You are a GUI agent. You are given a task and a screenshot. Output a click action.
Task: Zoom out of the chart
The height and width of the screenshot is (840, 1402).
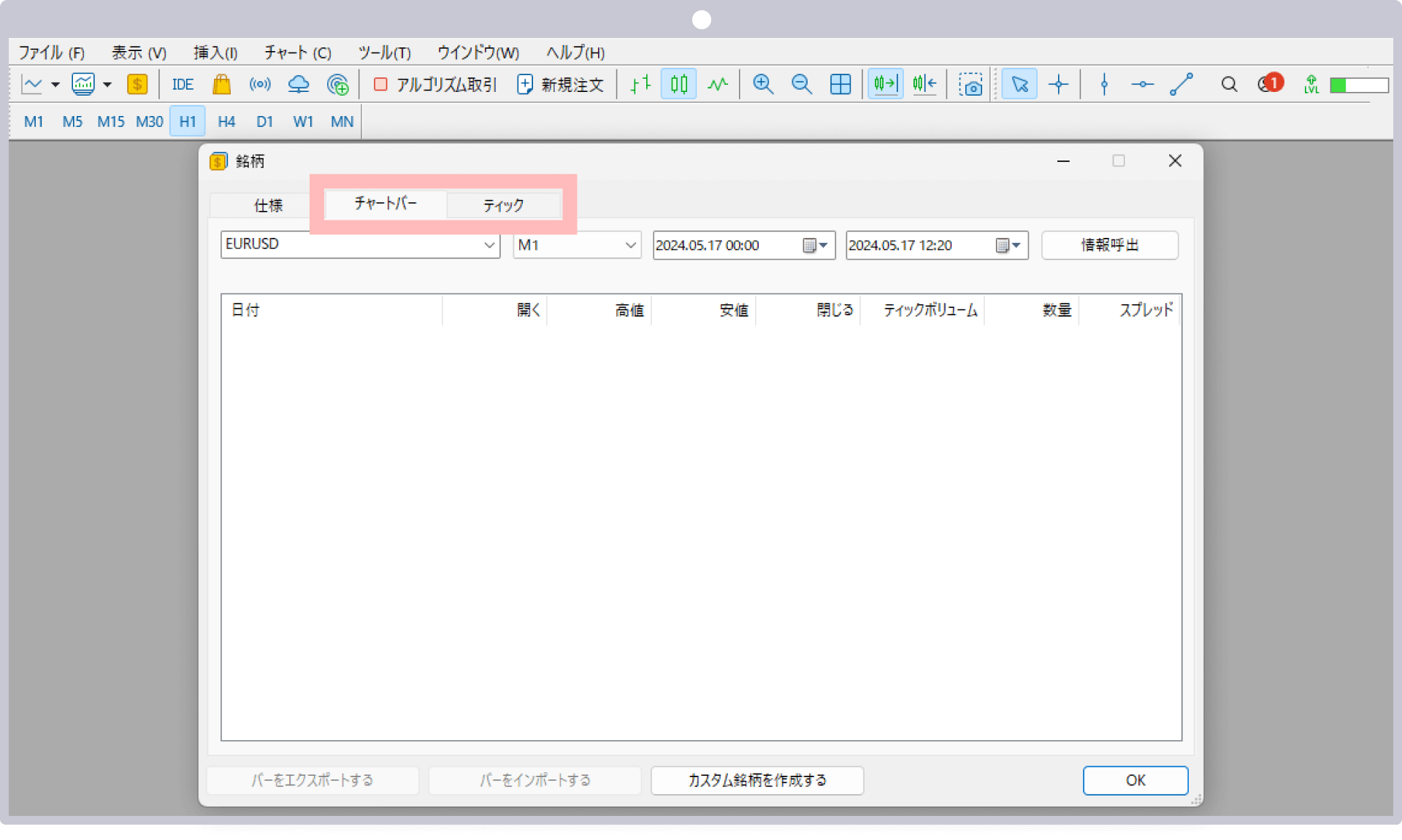[x=802, y=85]
